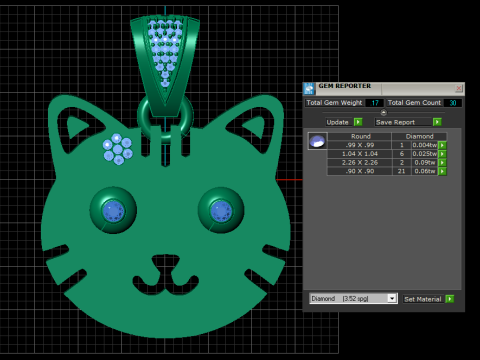Click the Total Gem Weight value field

[x=374, y=103]
